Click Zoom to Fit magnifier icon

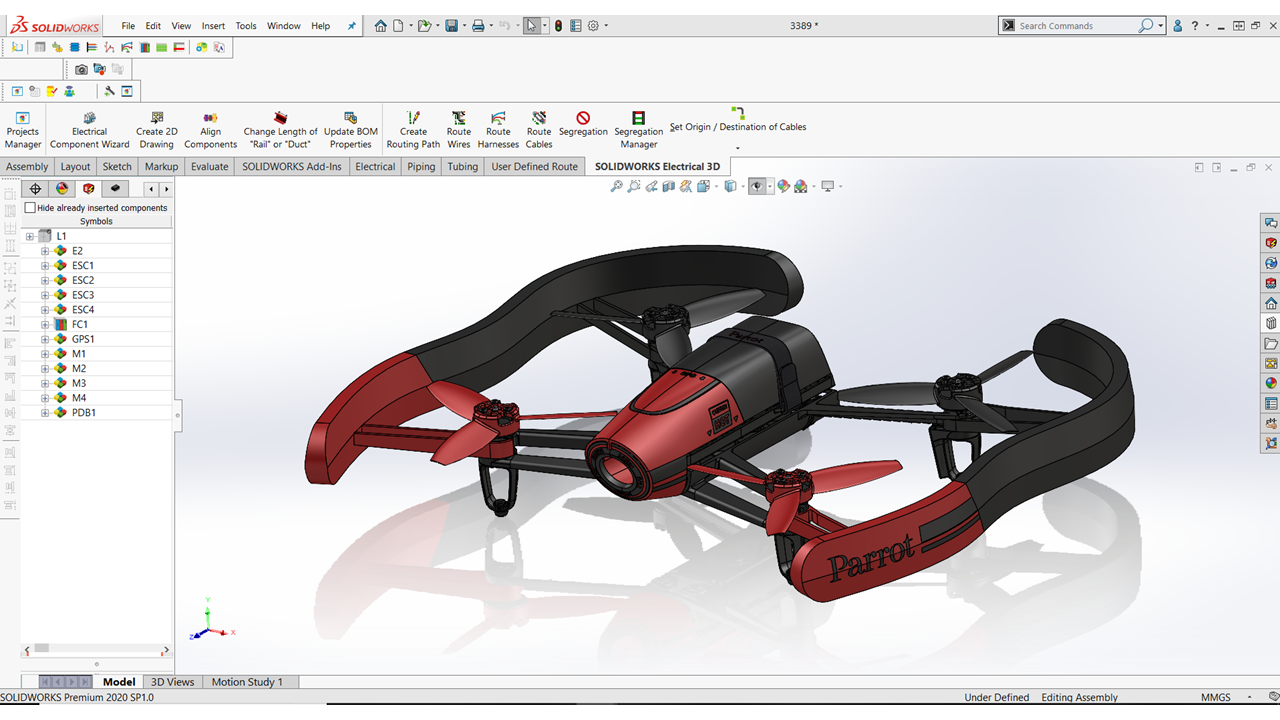[617, 186]
